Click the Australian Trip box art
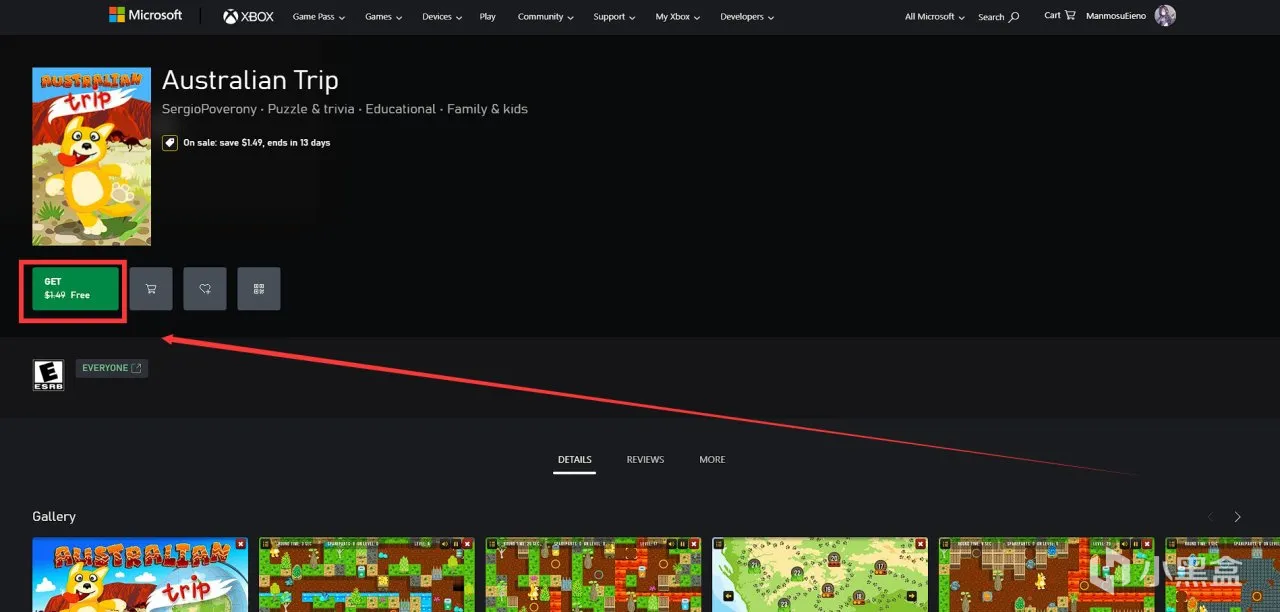1280x612 pixels. click(x=91, y=157)
